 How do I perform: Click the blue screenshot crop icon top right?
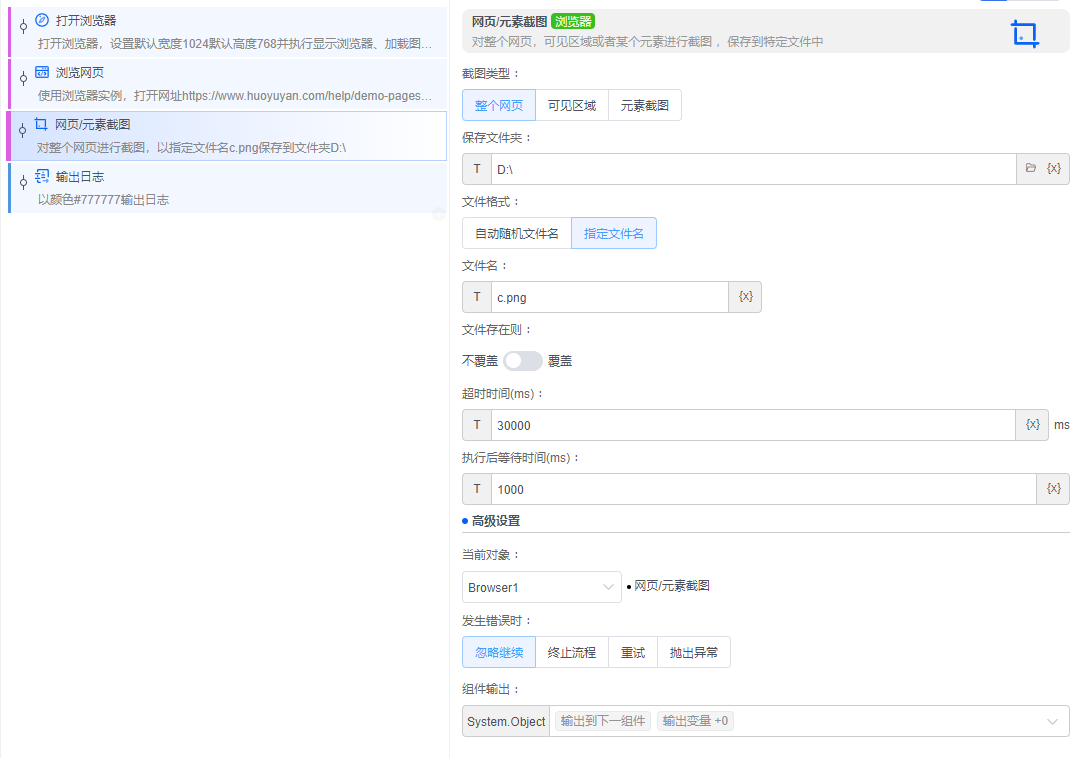pyautogui.click(x=1025, y=33)
